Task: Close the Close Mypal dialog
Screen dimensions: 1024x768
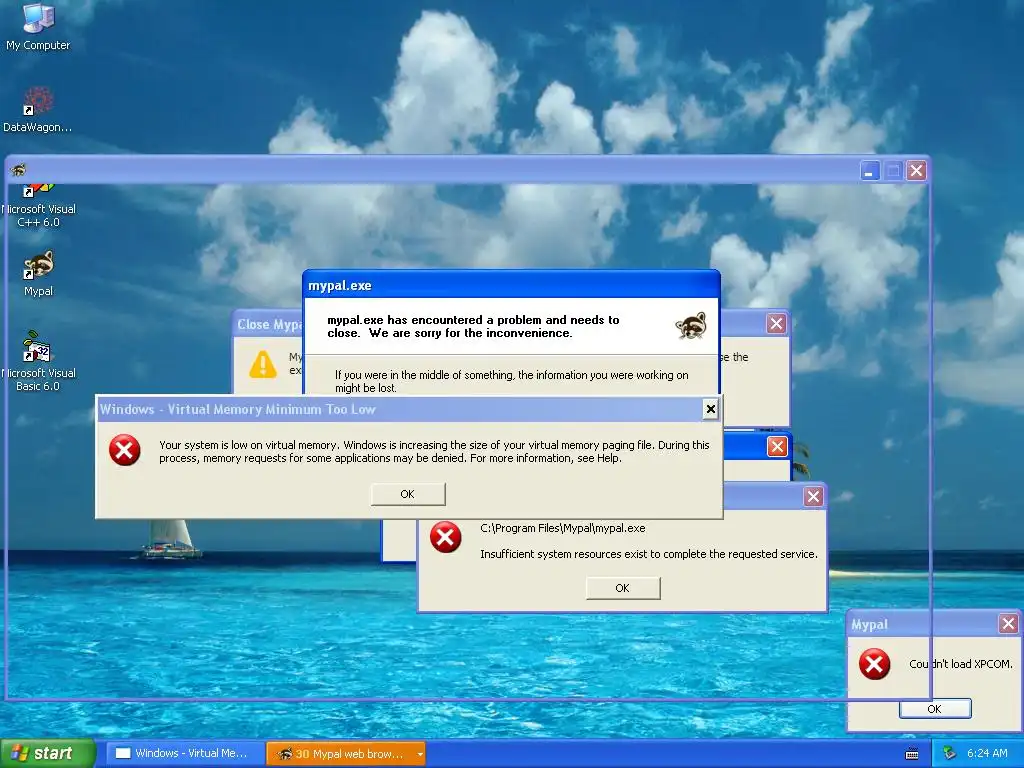Action: coord(776,324)
